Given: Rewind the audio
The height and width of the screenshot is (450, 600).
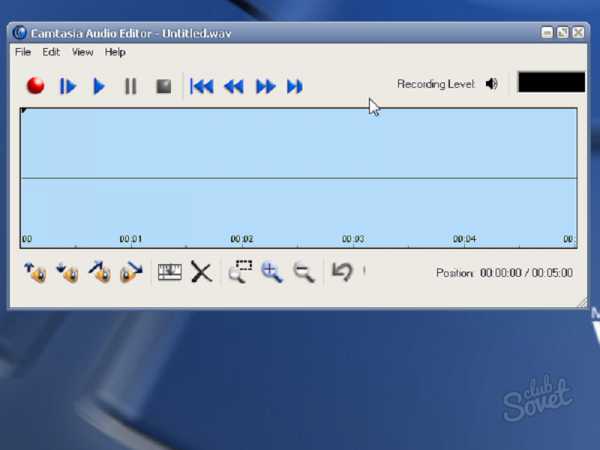Looking at the screenshot, I should coord(234,86).
